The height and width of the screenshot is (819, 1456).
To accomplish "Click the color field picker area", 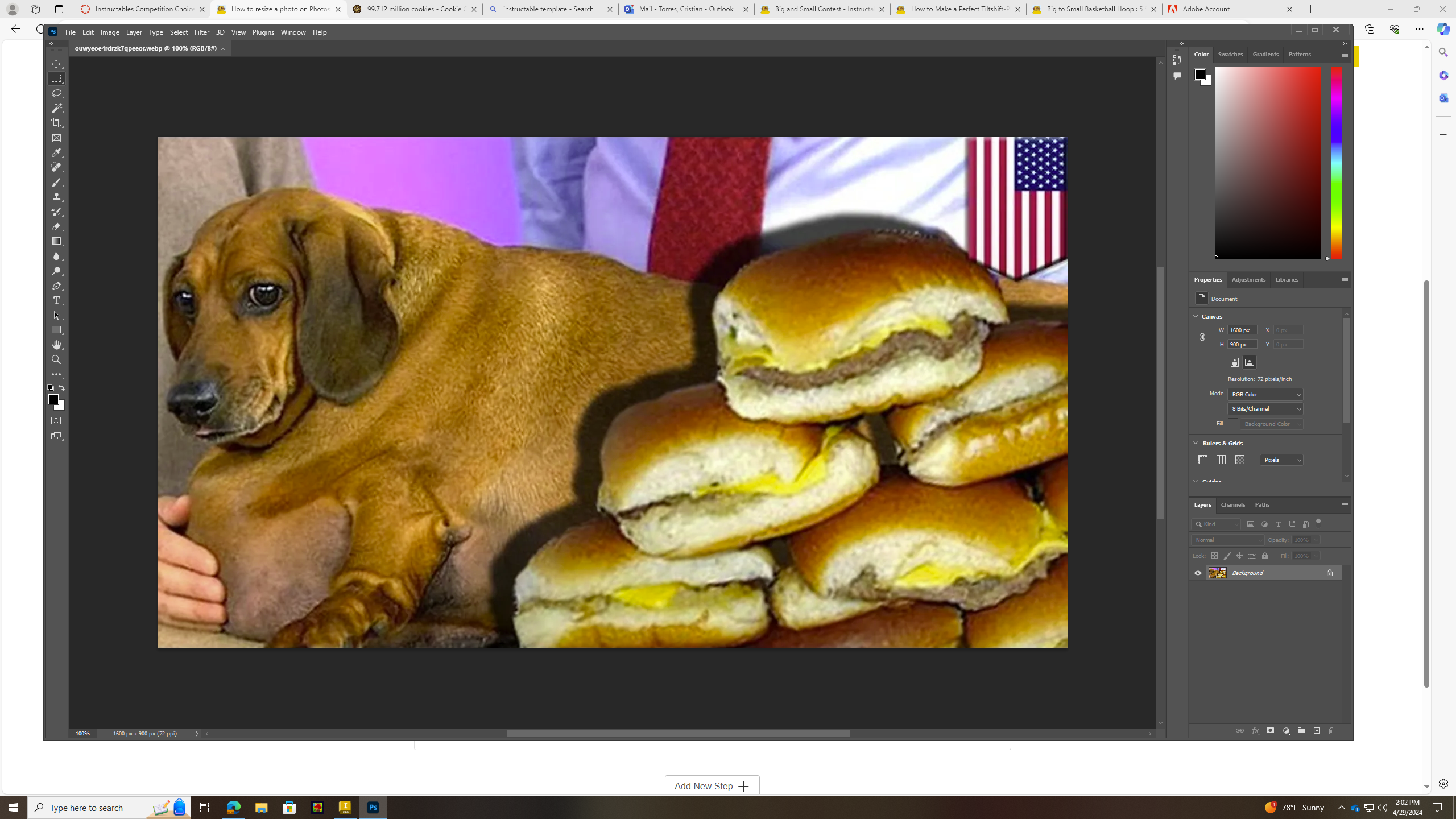I will click(1268, 163).
